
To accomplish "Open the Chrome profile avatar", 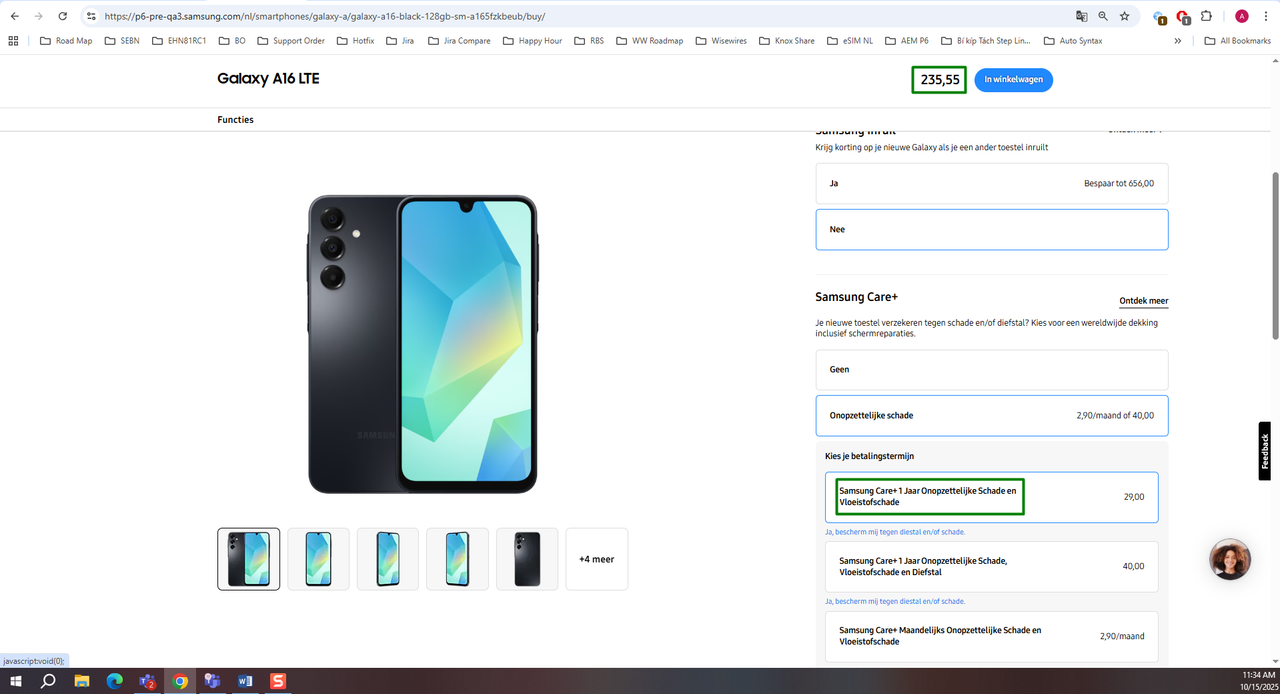I will [1242, 16].
